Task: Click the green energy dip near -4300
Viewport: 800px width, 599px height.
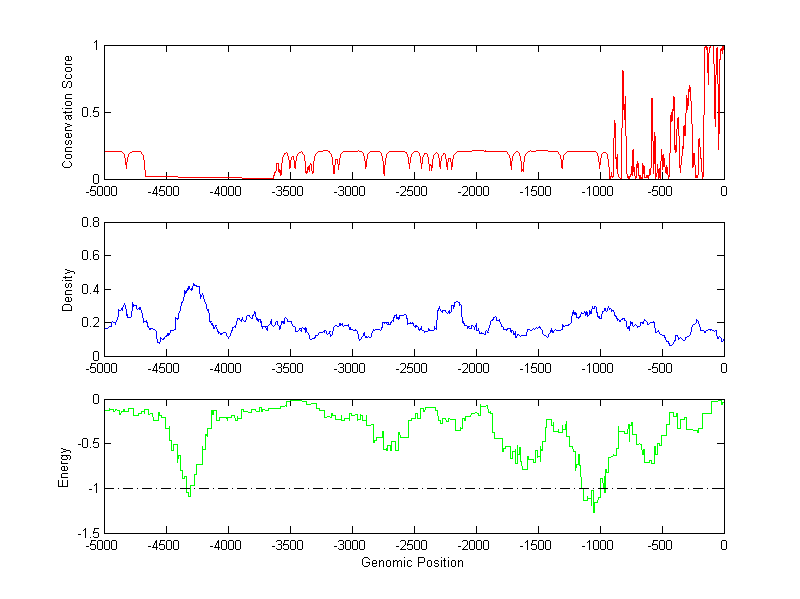Action: (188, 493)
